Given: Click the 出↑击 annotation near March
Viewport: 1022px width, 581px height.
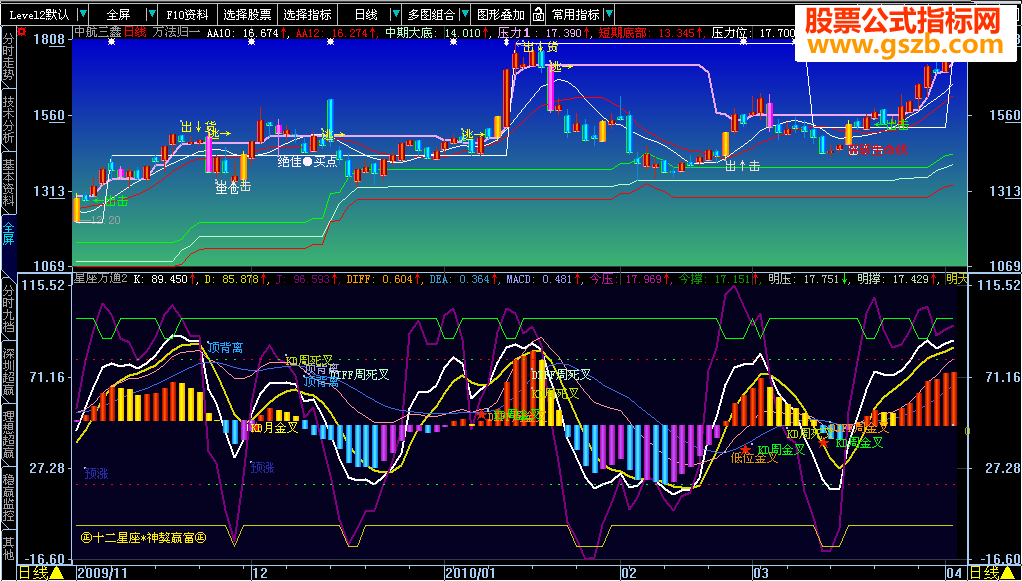Looking at the screenshot, I should click(742, 166).
